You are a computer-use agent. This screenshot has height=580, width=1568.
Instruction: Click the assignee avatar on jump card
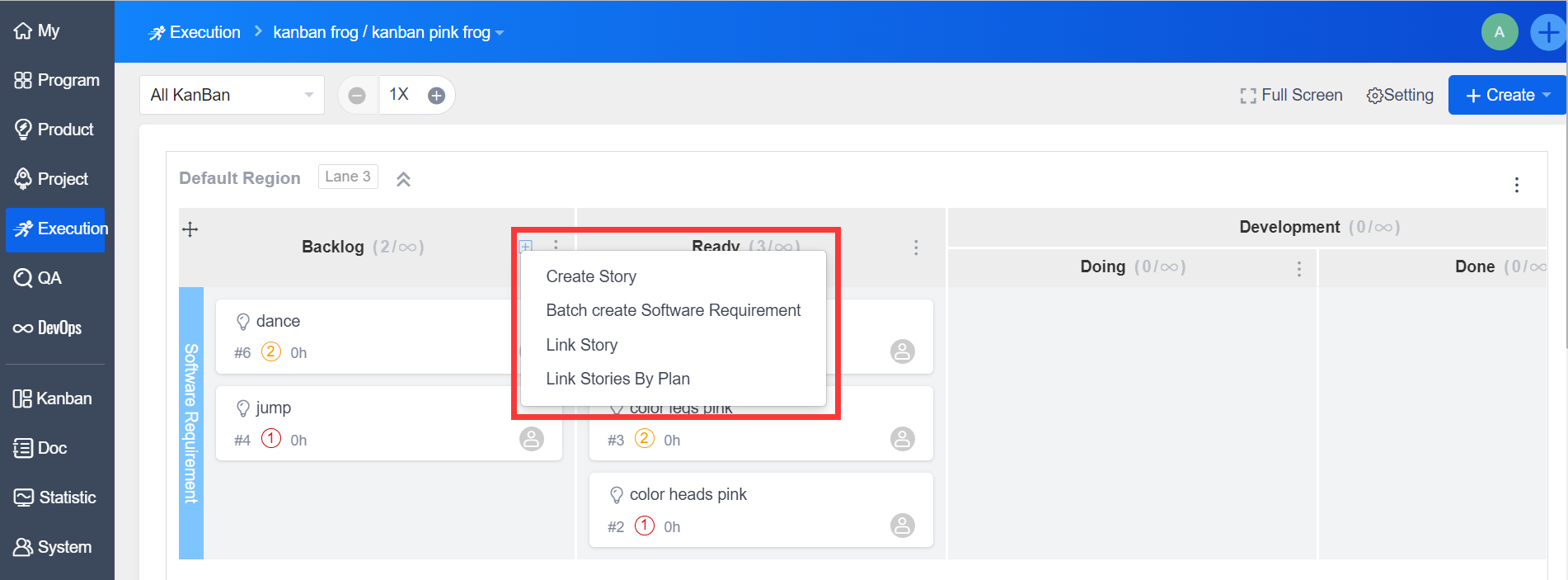click(x=532, y=439)
